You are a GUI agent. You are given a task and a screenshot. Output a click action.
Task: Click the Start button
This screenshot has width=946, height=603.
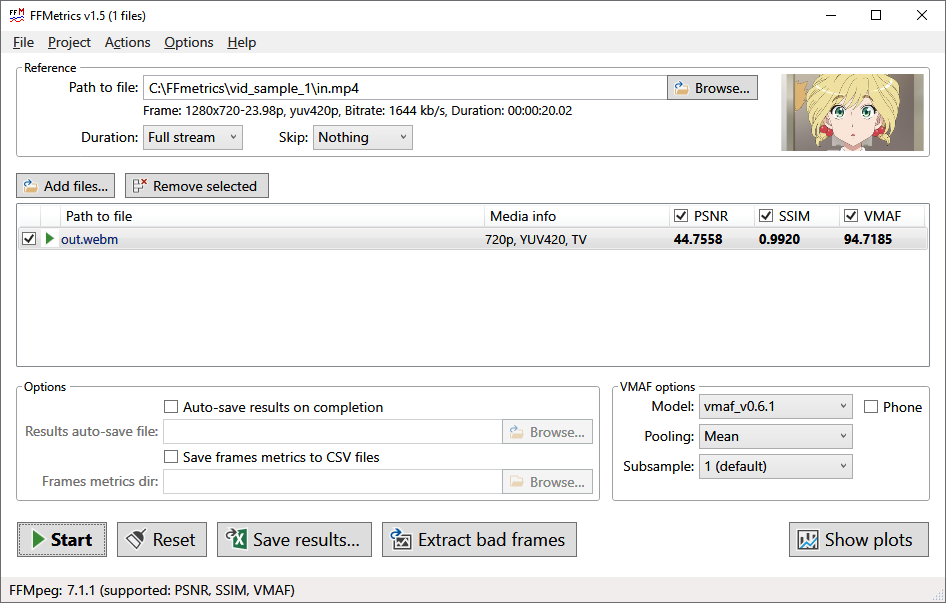click(x=62, y=540)
